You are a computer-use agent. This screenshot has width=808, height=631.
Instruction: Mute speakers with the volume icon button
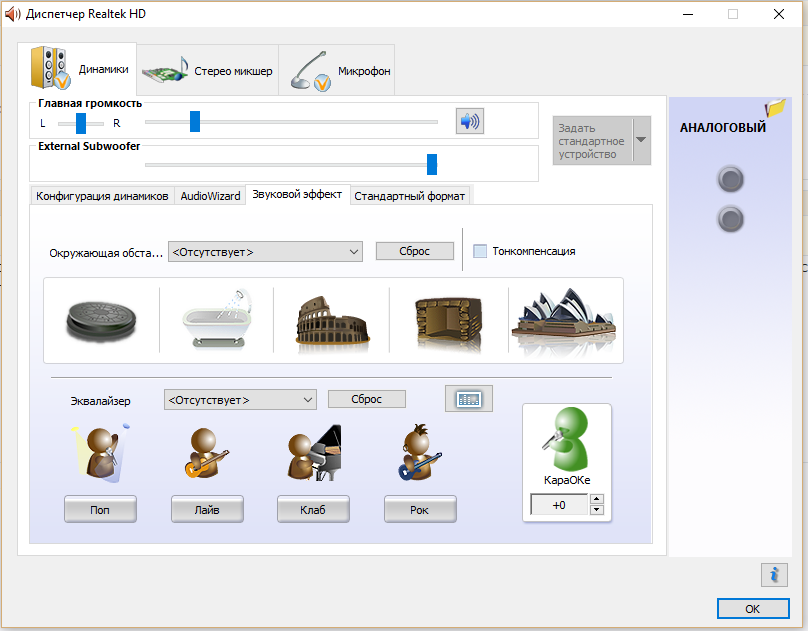pos(469,122)
